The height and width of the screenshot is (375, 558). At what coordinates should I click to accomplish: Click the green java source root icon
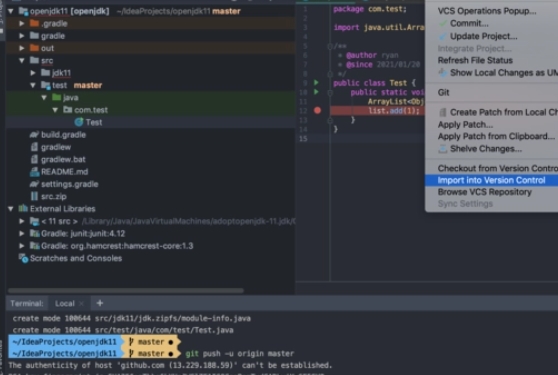tap(57, 97)
